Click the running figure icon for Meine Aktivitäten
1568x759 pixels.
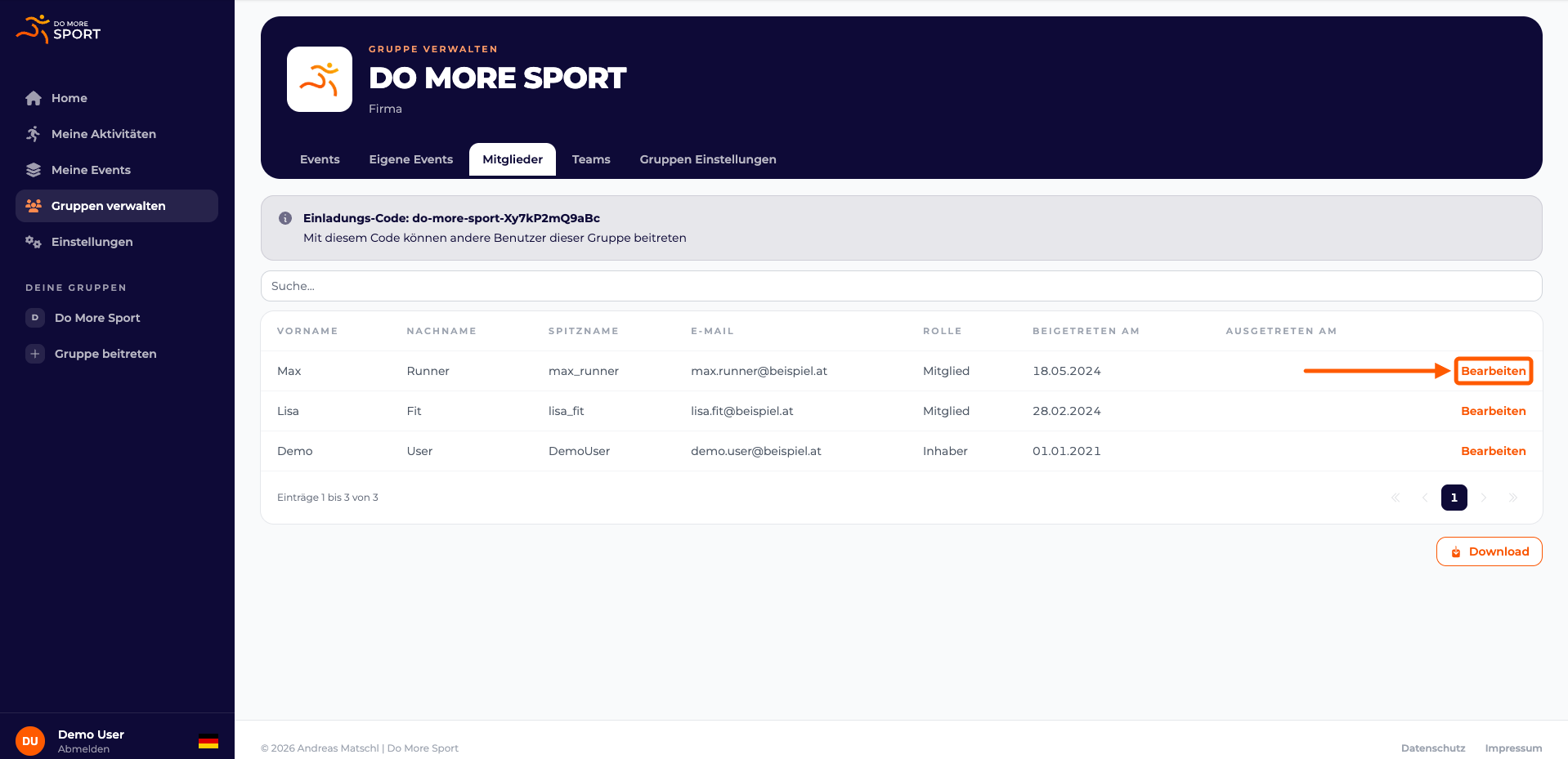coord(34,134)
